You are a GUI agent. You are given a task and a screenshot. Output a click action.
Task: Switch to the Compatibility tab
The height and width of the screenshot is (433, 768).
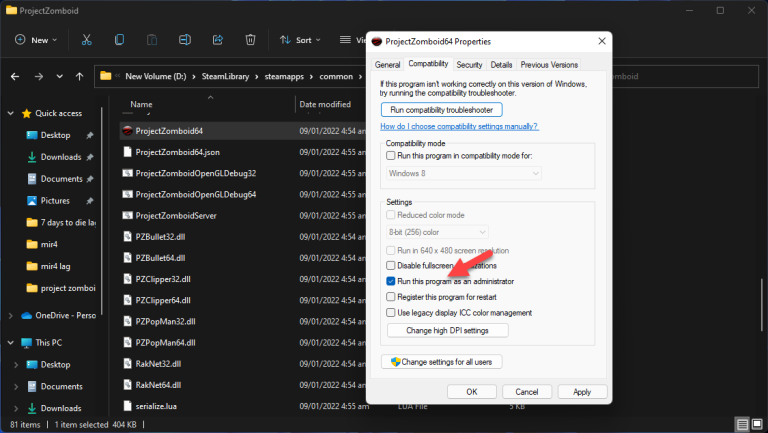(x=428, y=64)
